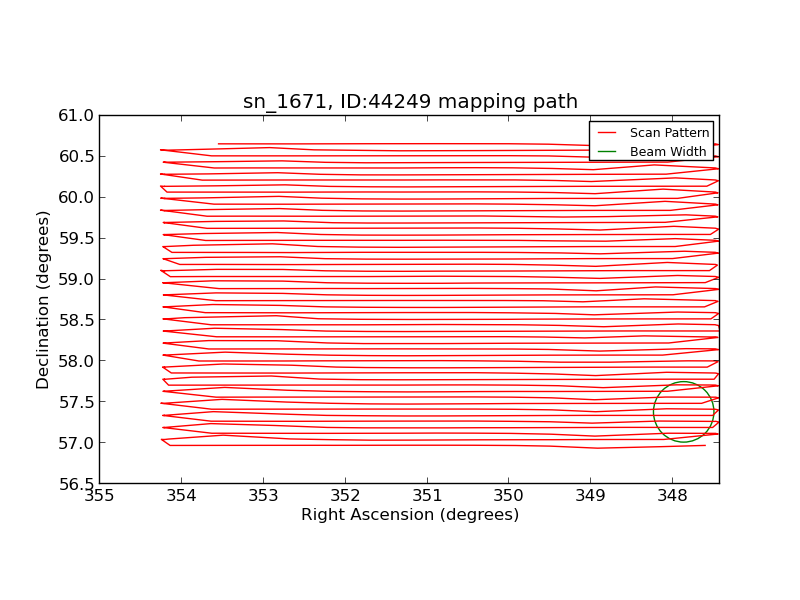
Task: Click the x-axis tick label 349
Action: click(591, 495)
